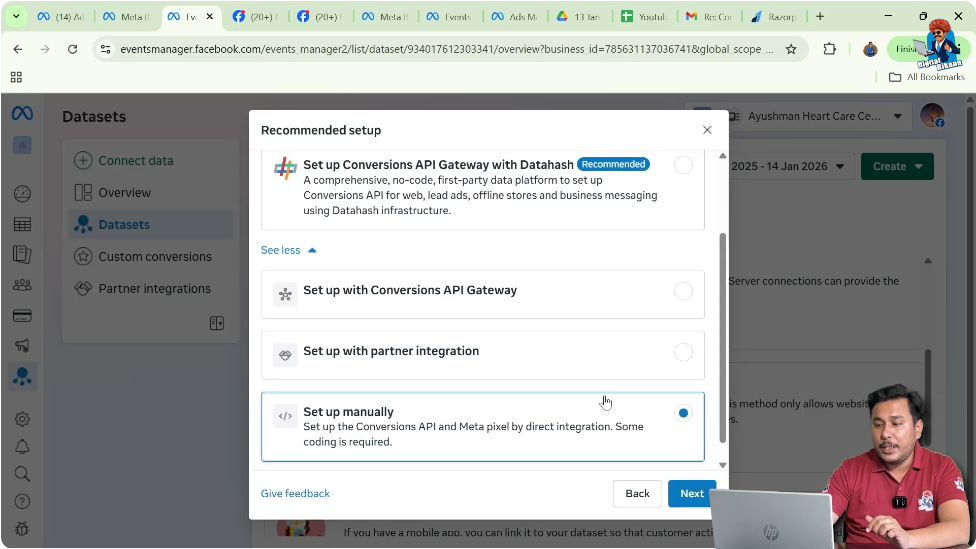
Task: Open the browser extensions puzzle icon
Action: 829,49
